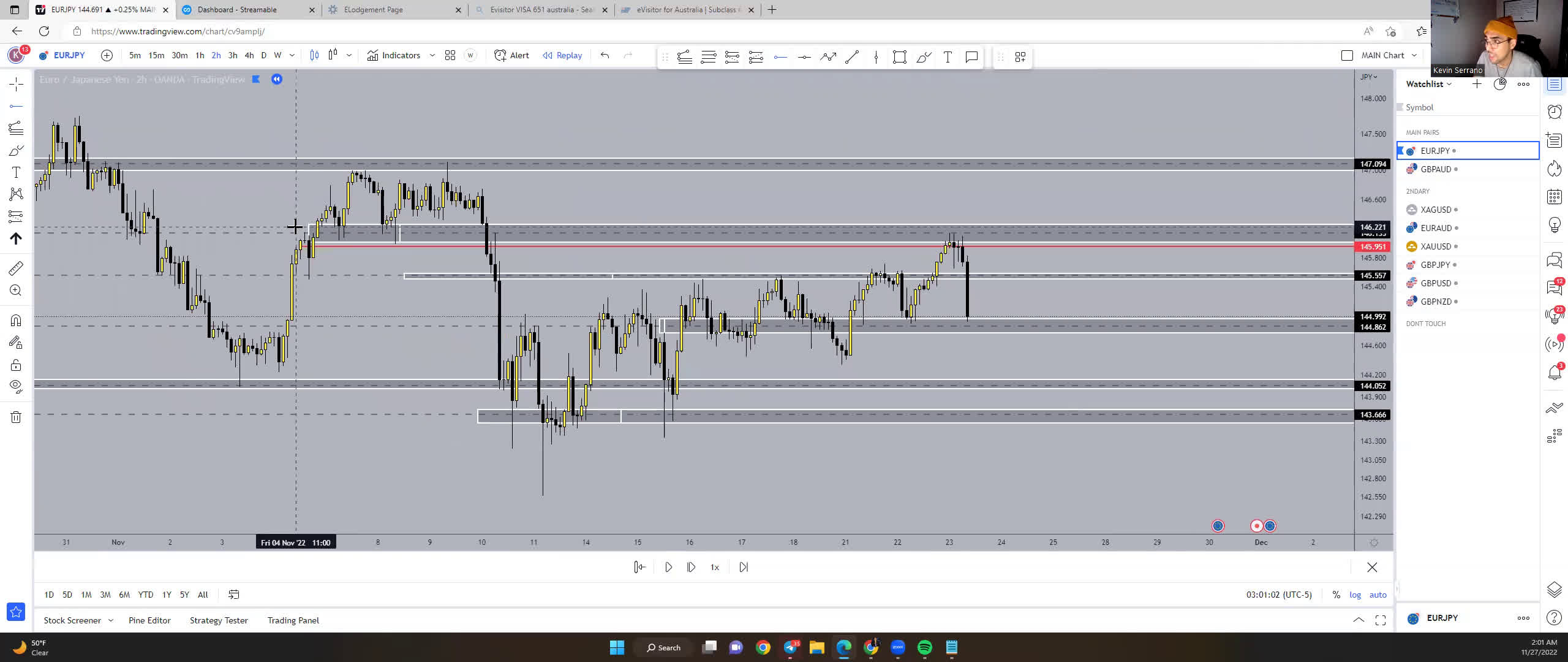
Task: Open the Pine Editor tab
Action: pyautogui.click(x=149, y=620)
